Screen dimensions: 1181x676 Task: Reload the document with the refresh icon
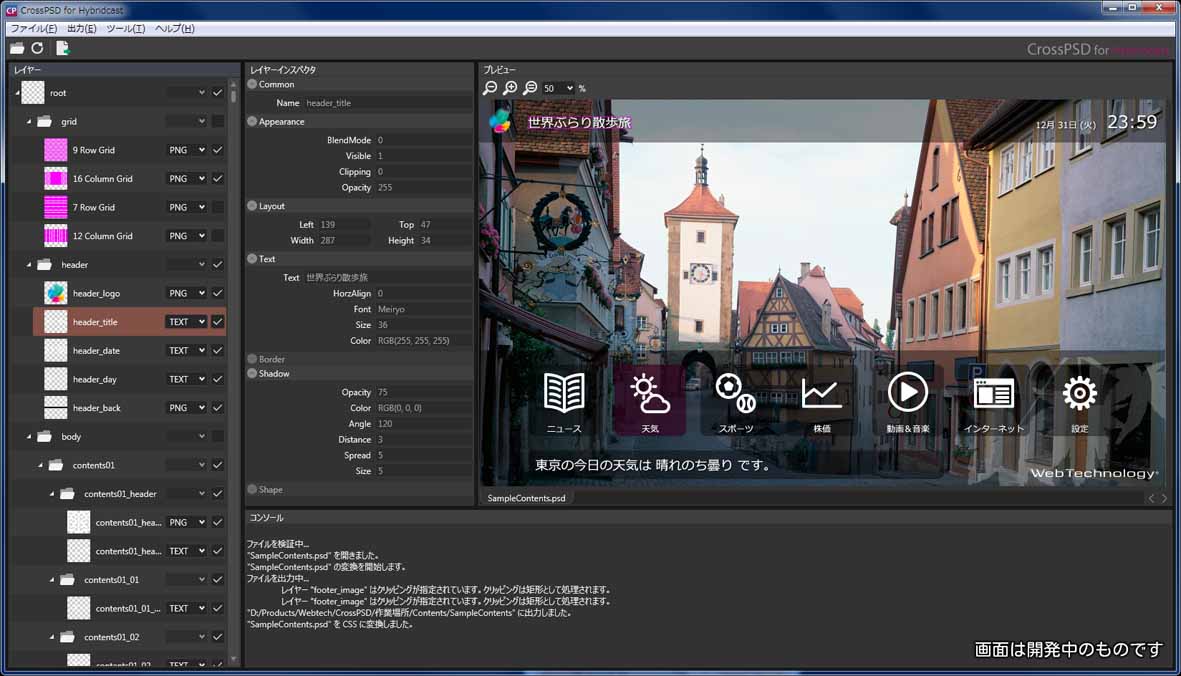tap(38, 48)
